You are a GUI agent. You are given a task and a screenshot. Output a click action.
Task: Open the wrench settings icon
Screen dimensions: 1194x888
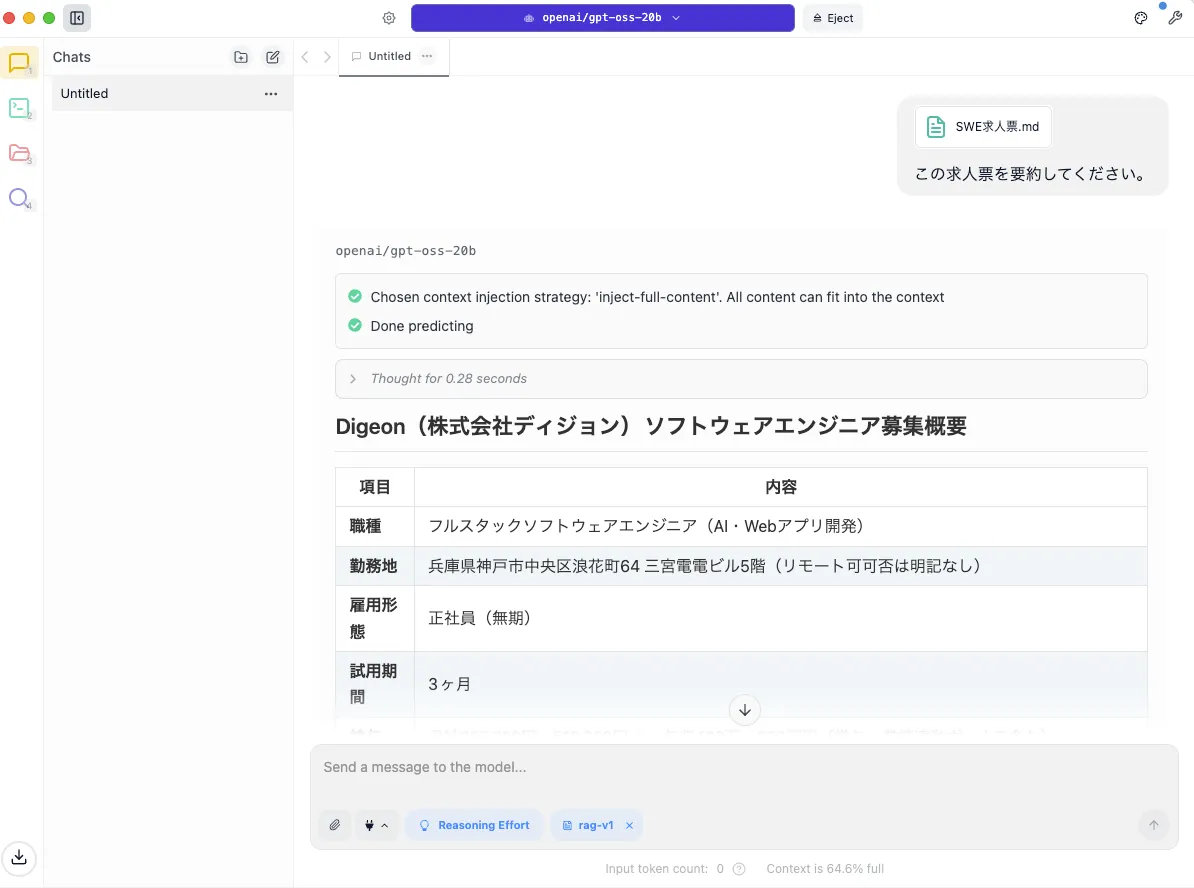(1175, 18)
